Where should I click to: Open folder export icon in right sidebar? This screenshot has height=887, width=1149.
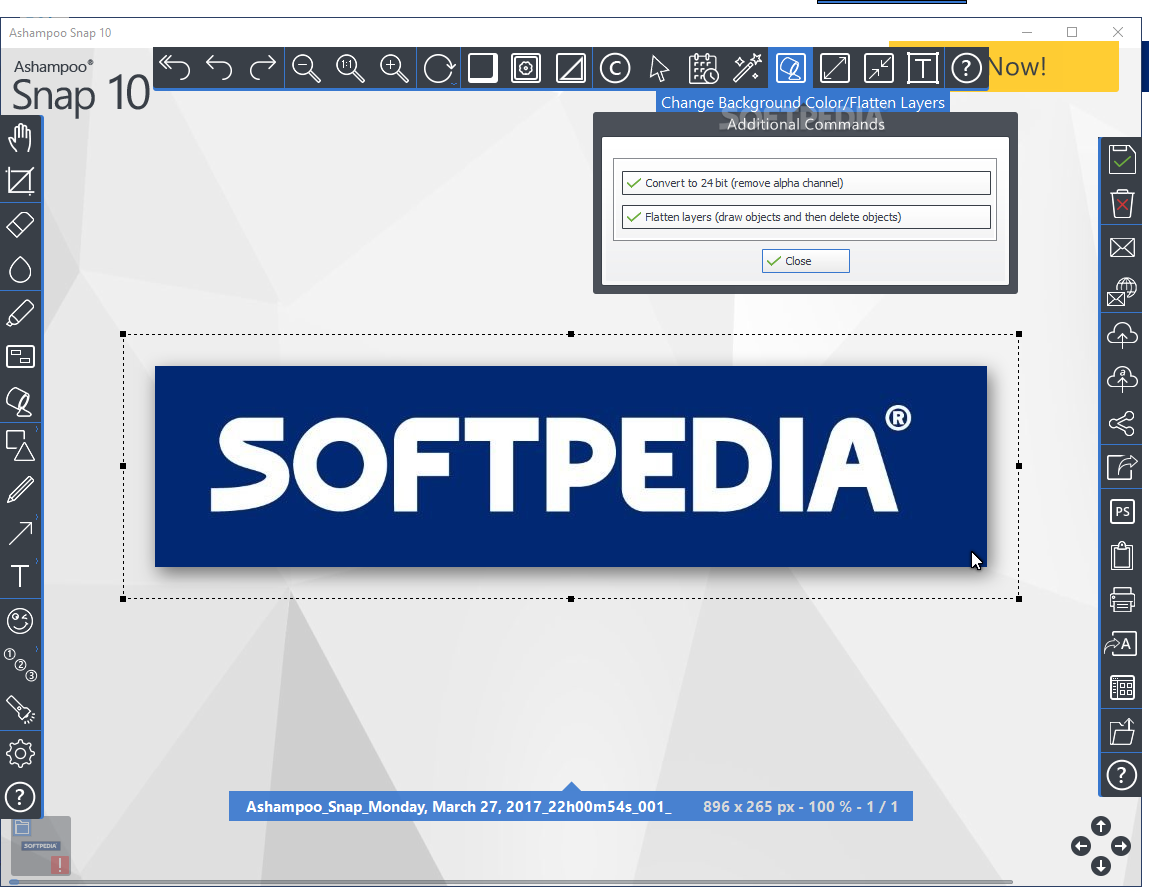coord(1122,731)
